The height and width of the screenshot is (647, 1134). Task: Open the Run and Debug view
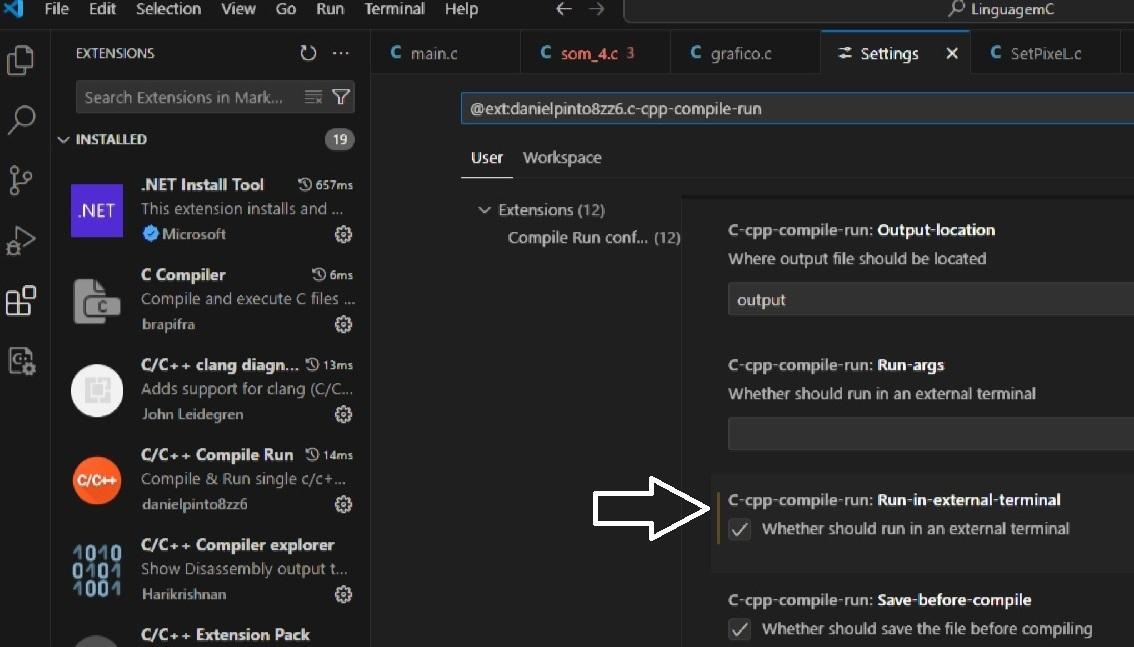click(20, 241)
